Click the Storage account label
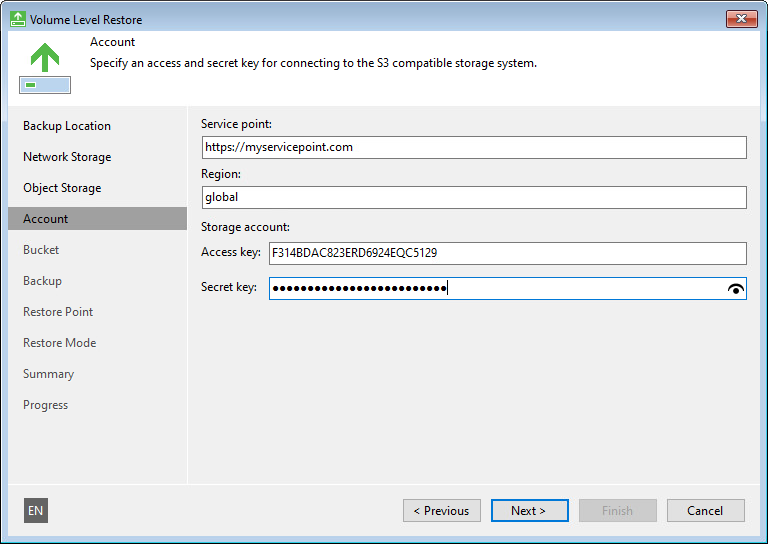 pos(245,227)
